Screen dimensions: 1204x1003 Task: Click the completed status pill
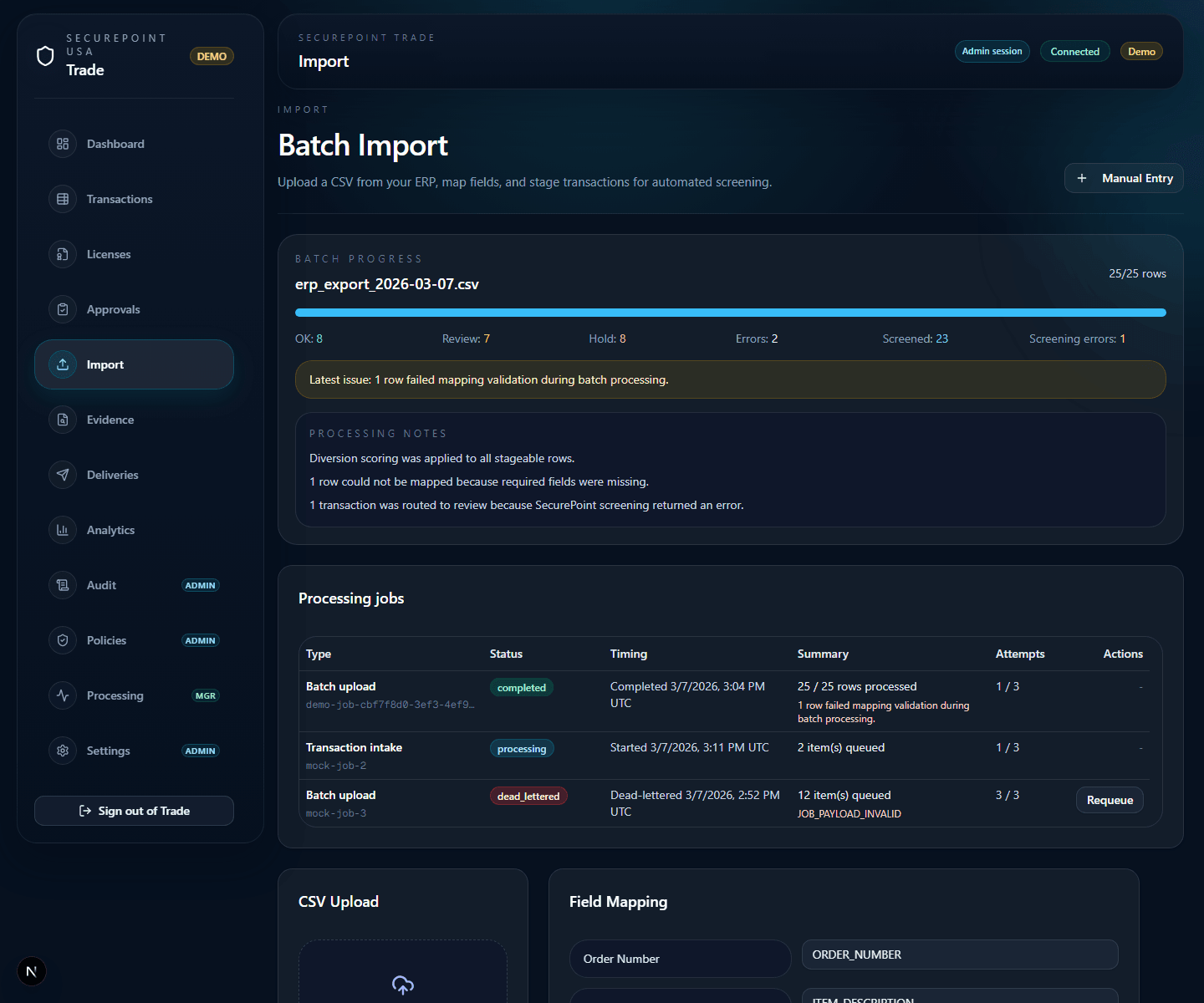(x=522, y=687)
